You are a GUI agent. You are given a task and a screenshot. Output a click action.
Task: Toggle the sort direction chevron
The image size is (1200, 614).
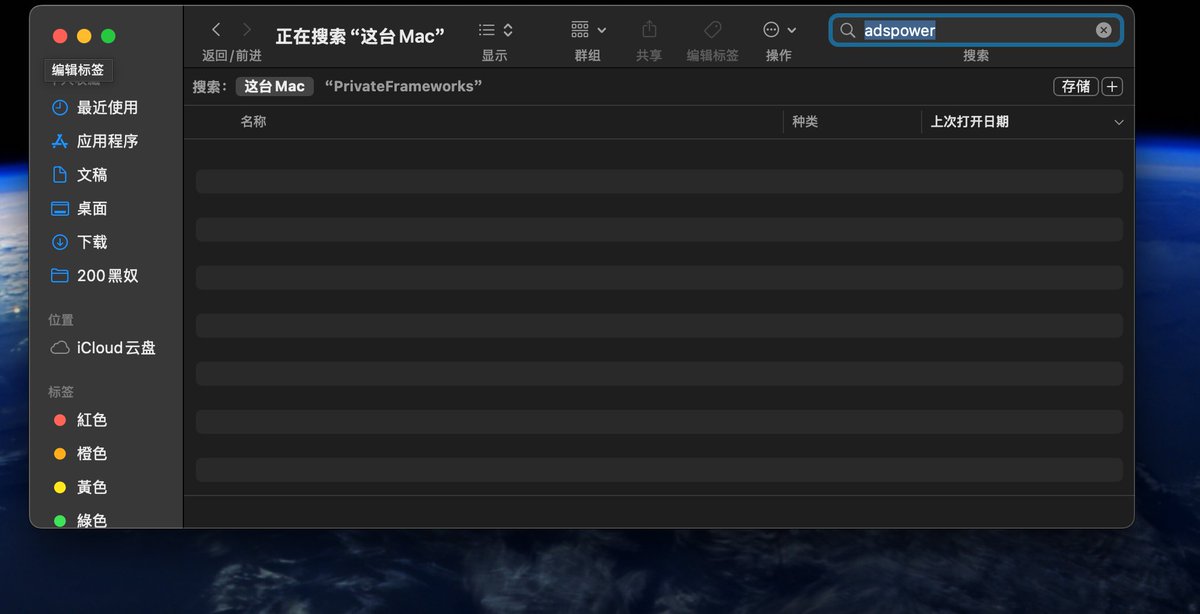(1118, 122)
